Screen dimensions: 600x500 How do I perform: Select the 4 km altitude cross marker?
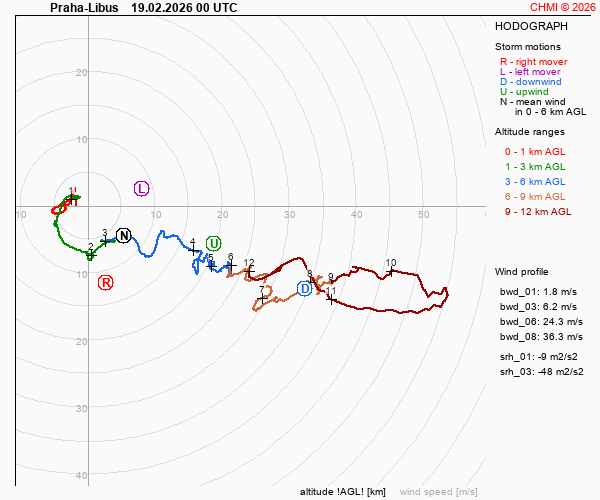194,249
